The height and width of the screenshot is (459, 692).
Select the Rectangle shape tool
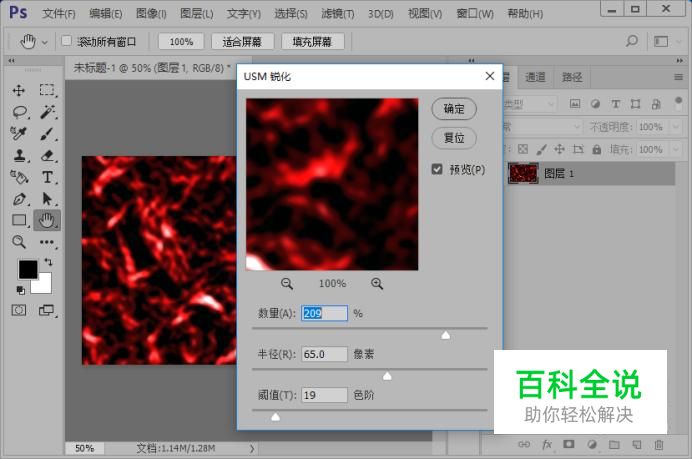tap(19, 220)
